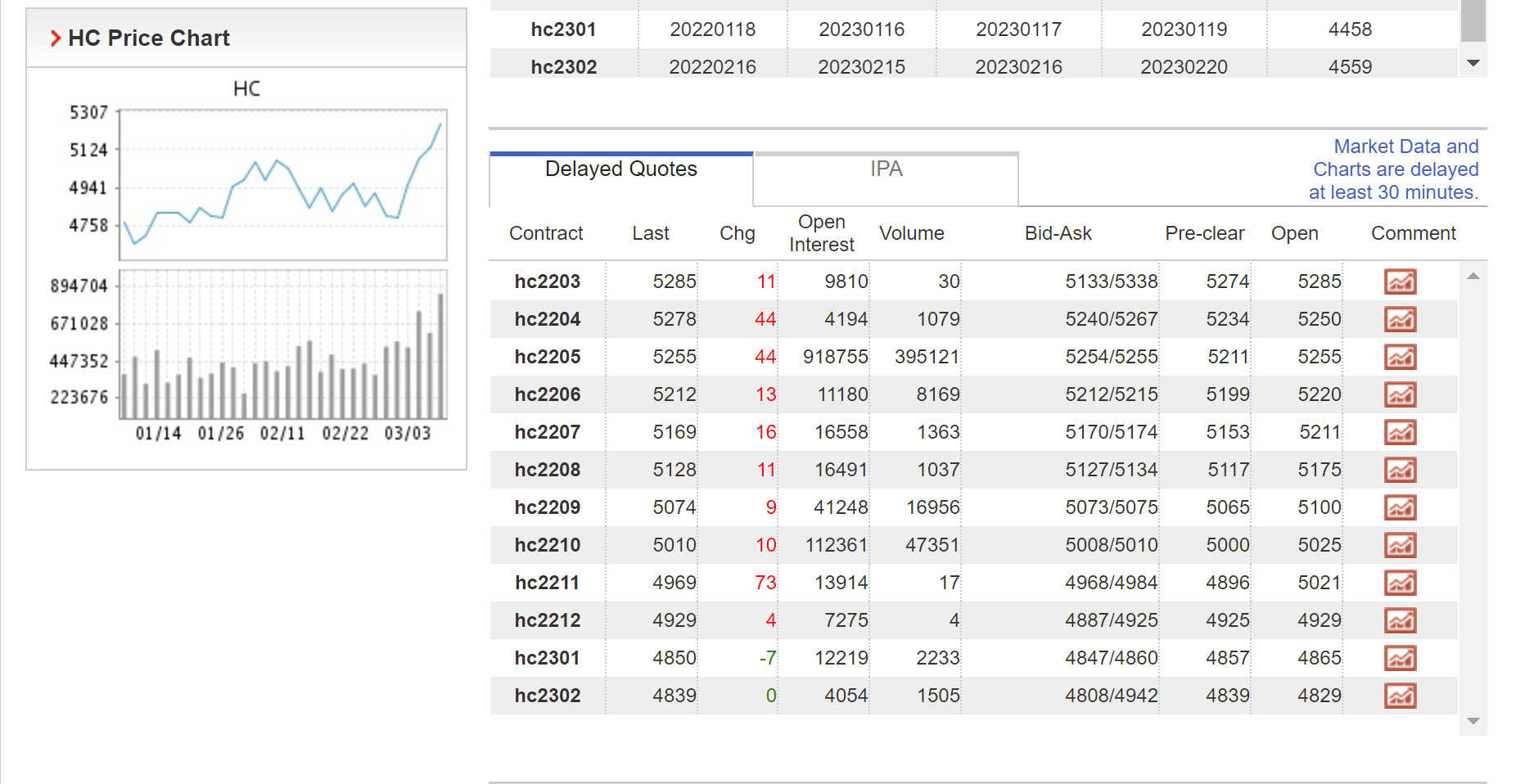This screenshot has height=784, width=1516.
Task: Select contract hc2210 in quotes table
Action: (548, 545)
